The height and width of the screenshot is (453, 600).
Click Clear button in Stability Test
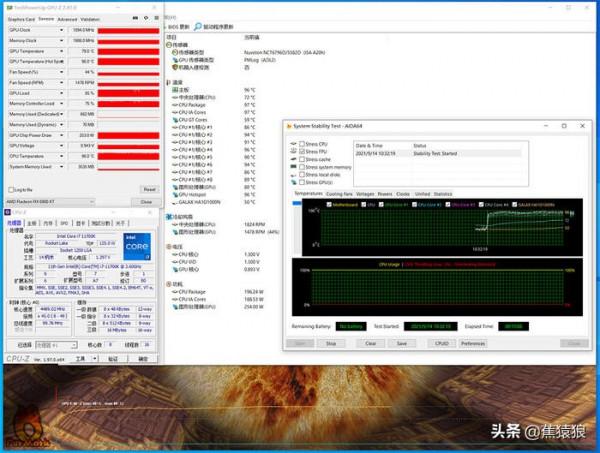[x=370, y=344]
